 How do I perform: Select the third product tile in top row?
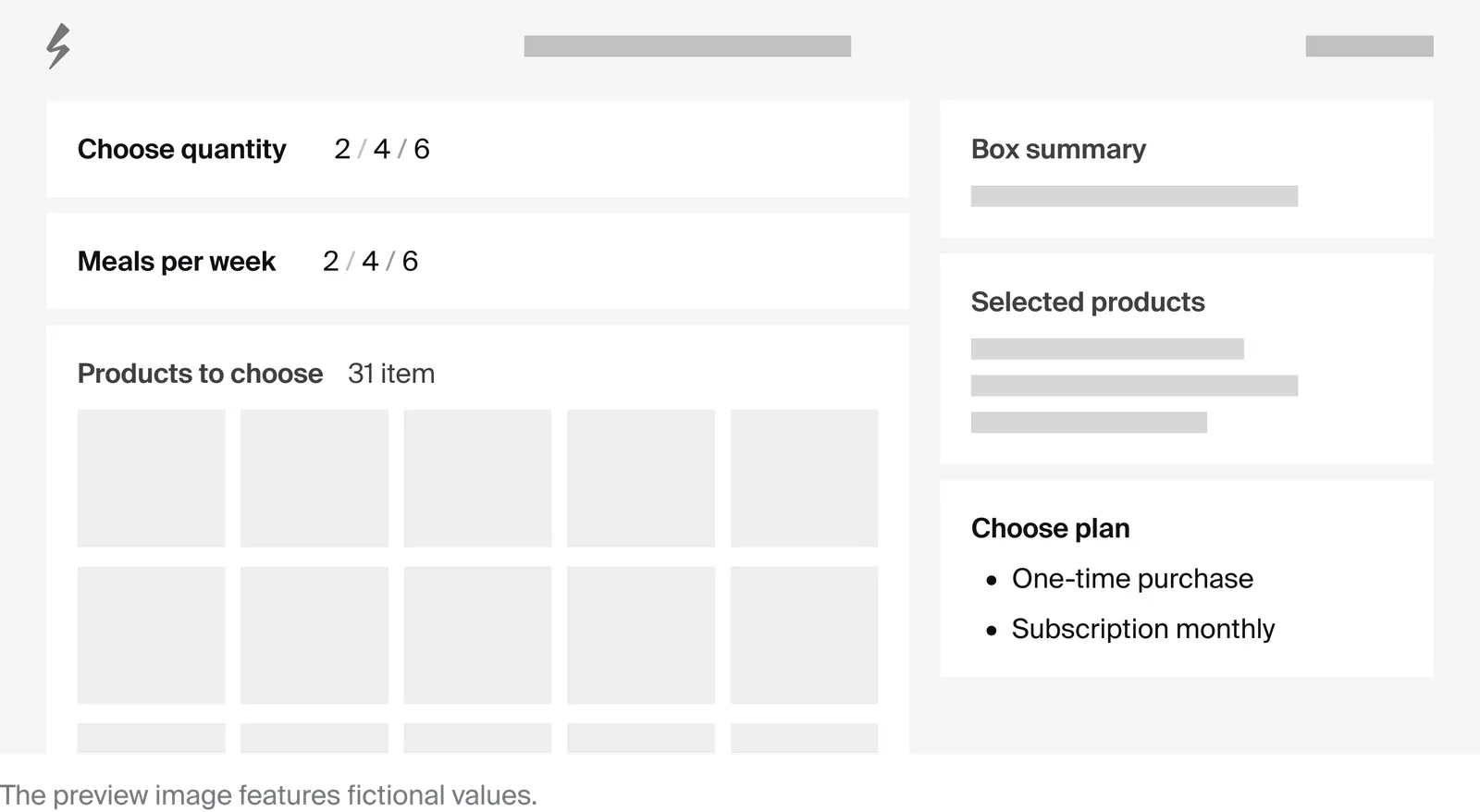477,478
